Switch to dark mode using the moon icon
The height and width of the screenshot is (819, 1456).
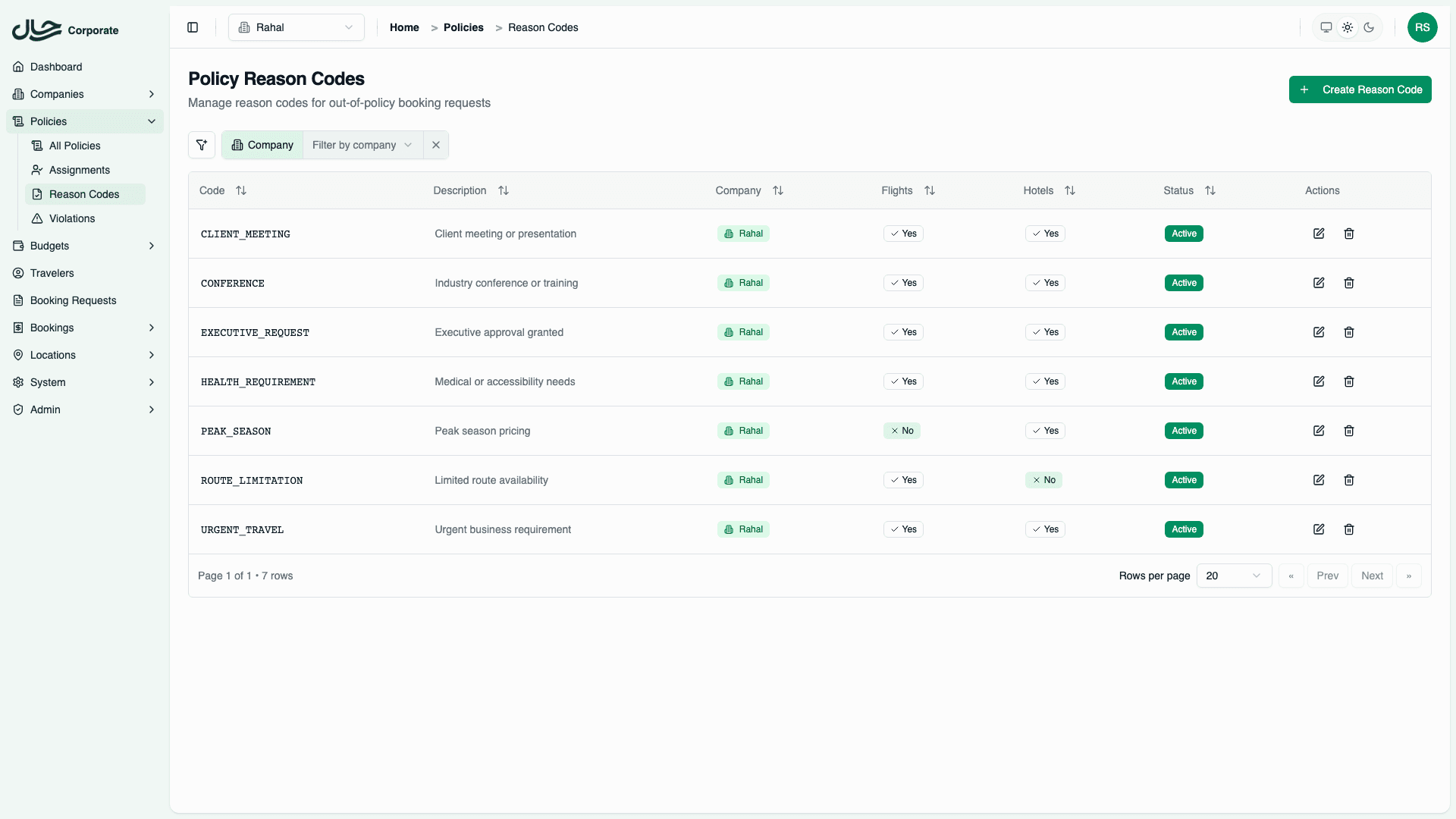point(1369,27)
